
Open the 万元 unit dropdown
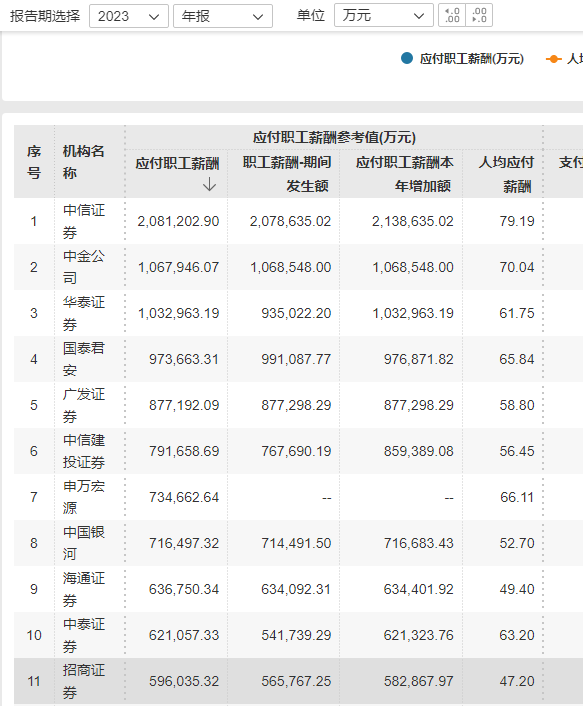384,16
